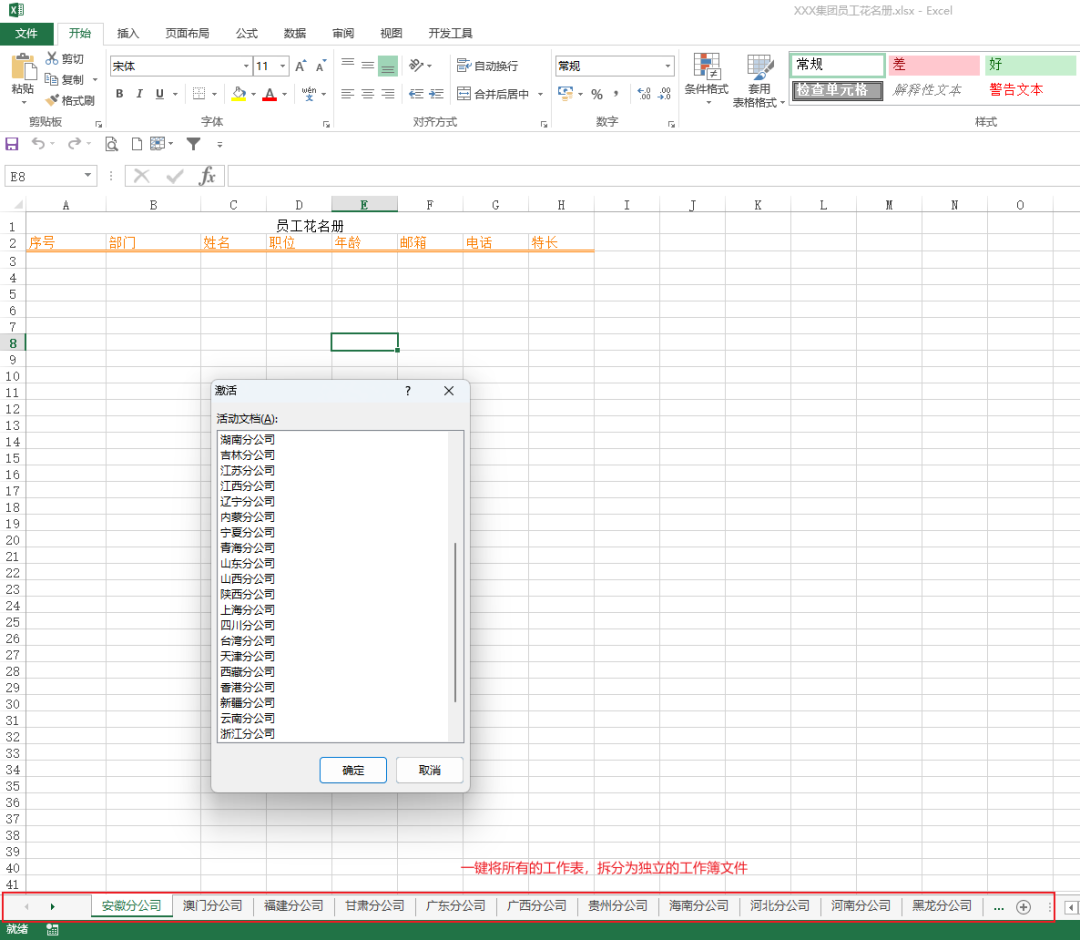Apply percent style format
This screenshot has height=940, width=1080.
(597, 94)
